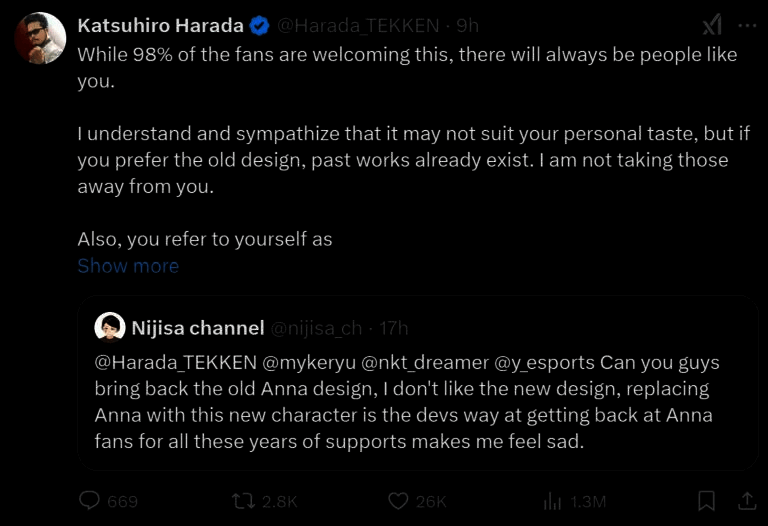The width and height of the screenshot is (768, 526).
Task: Click the Nijisa channel avatar
Action: (x=109, y=327)
